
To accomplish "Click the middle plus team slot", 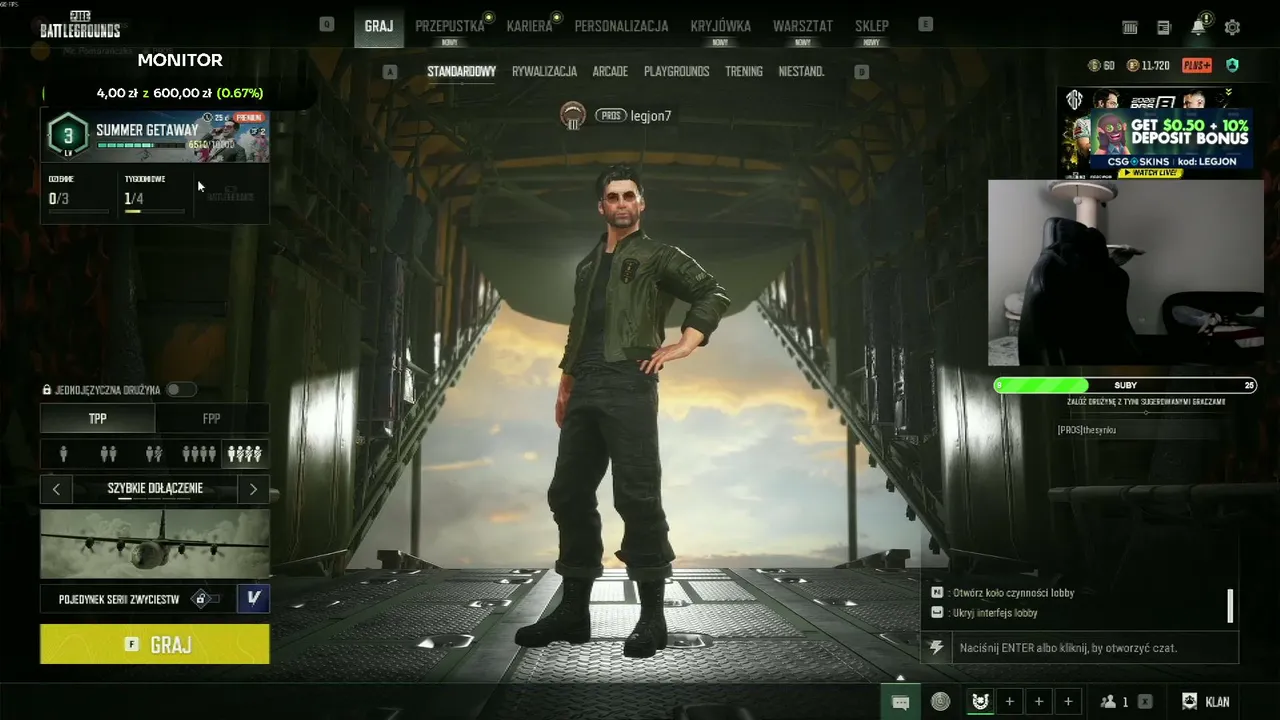I will pos(1039,701).
